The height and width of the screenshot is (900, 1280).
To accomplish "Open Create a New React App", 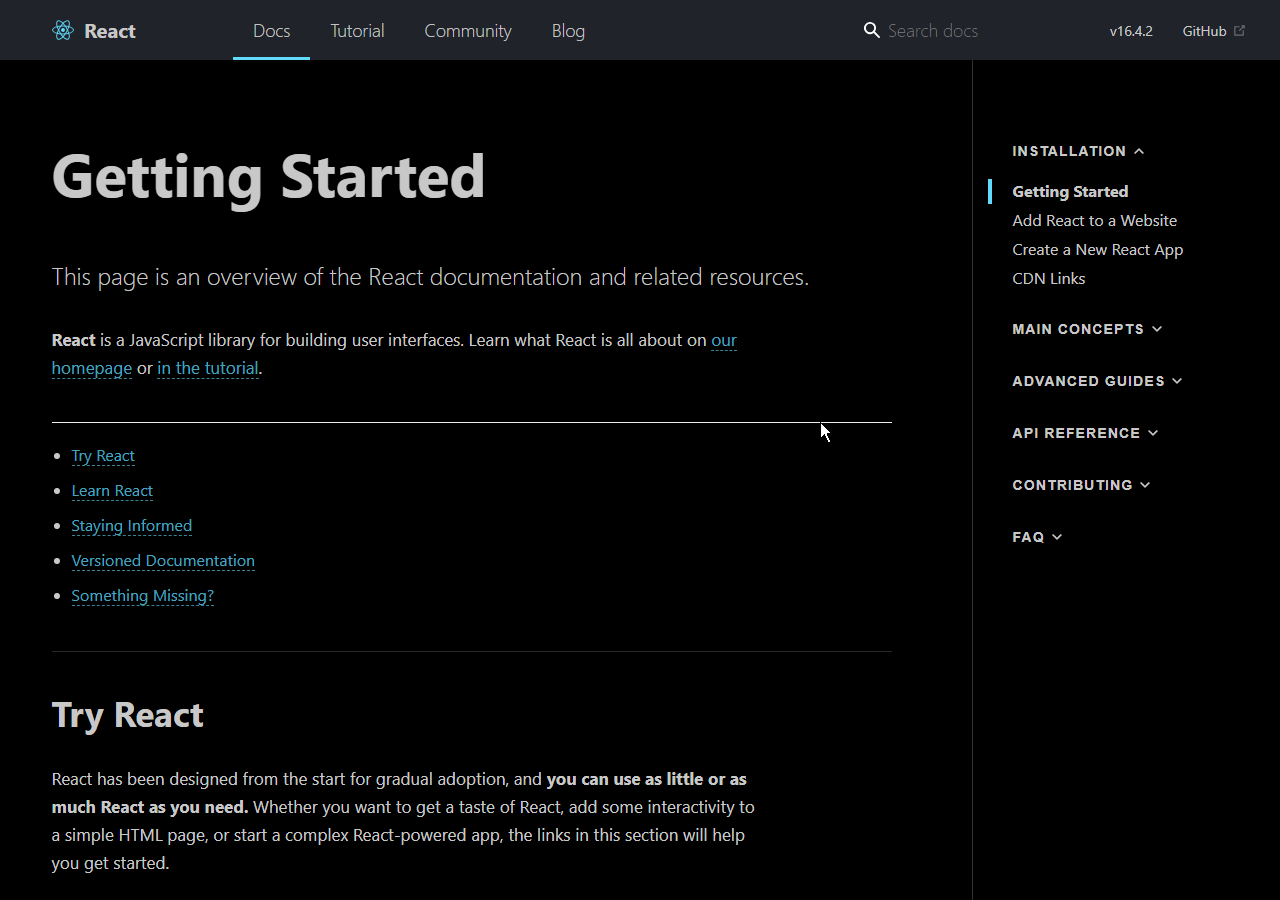I will point(1097,249).
